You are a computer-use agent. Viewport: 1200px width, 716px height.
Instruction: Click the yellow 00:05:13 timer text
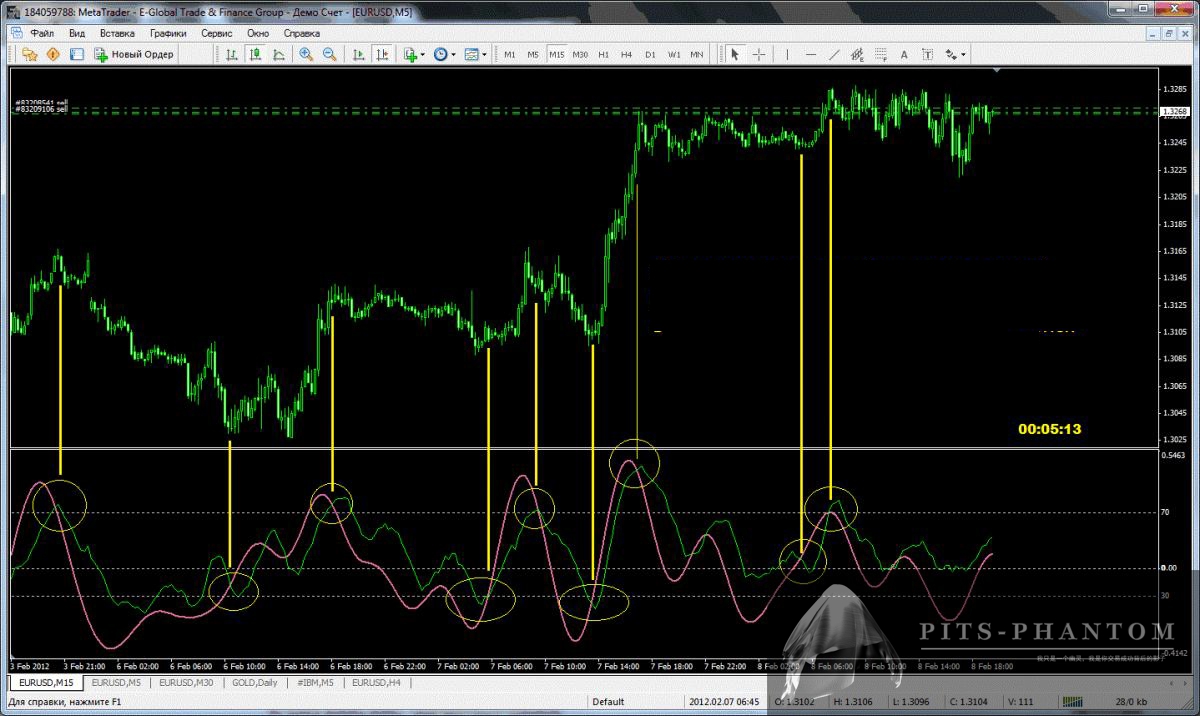click(x=1050, y=429)
